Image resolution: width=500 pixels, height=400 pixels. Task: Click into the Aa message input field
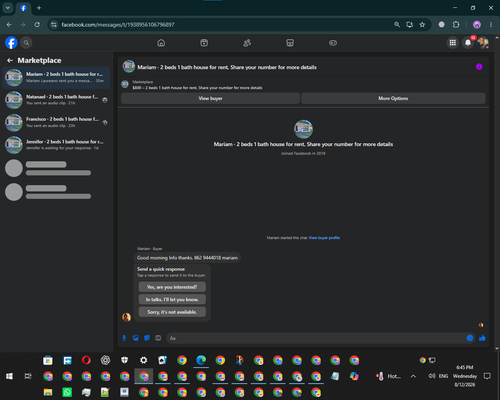click(317, 338)
